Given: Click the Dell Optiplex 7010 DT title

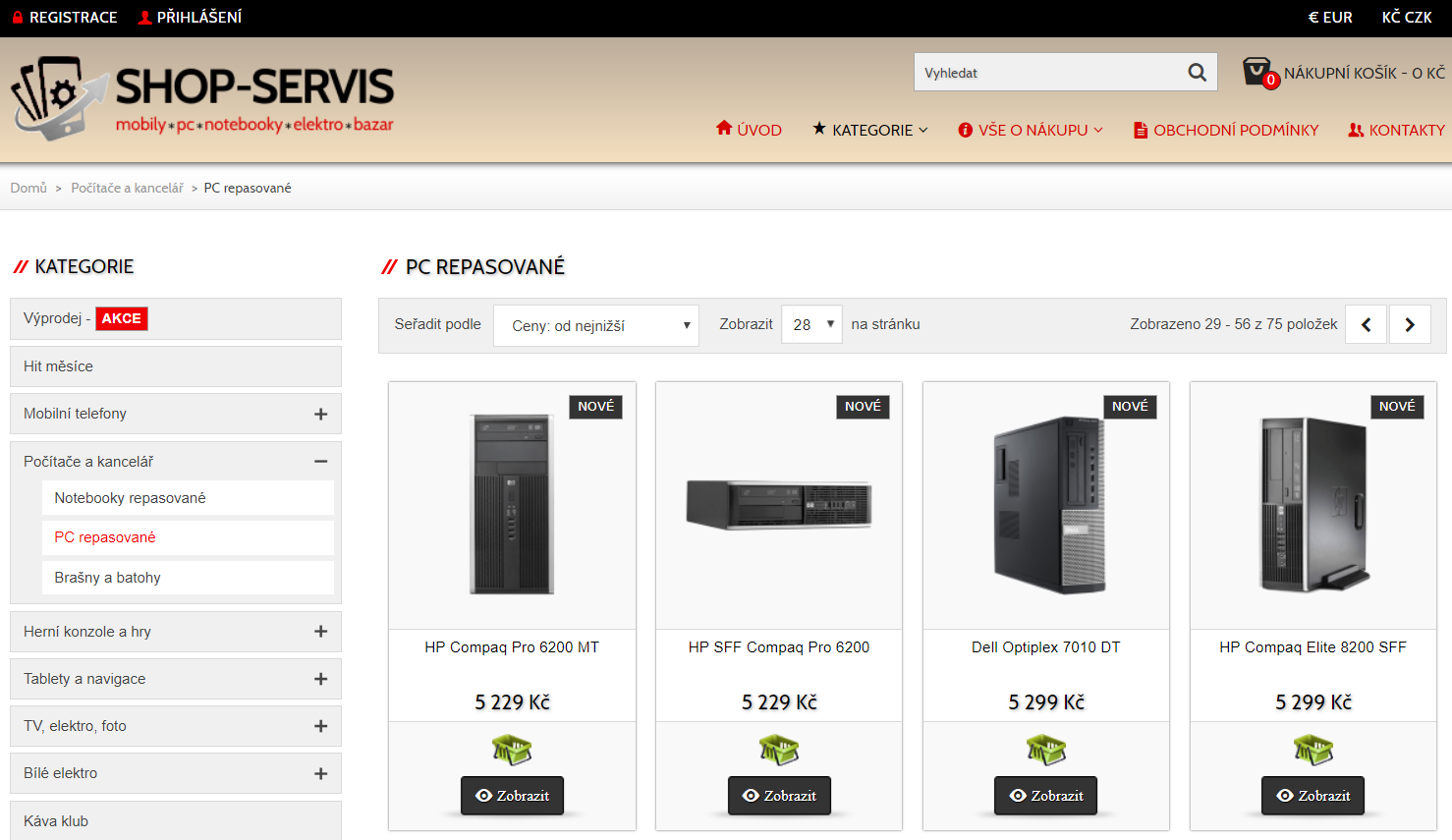Looking at the screenshot, I should click(1046, 647).
